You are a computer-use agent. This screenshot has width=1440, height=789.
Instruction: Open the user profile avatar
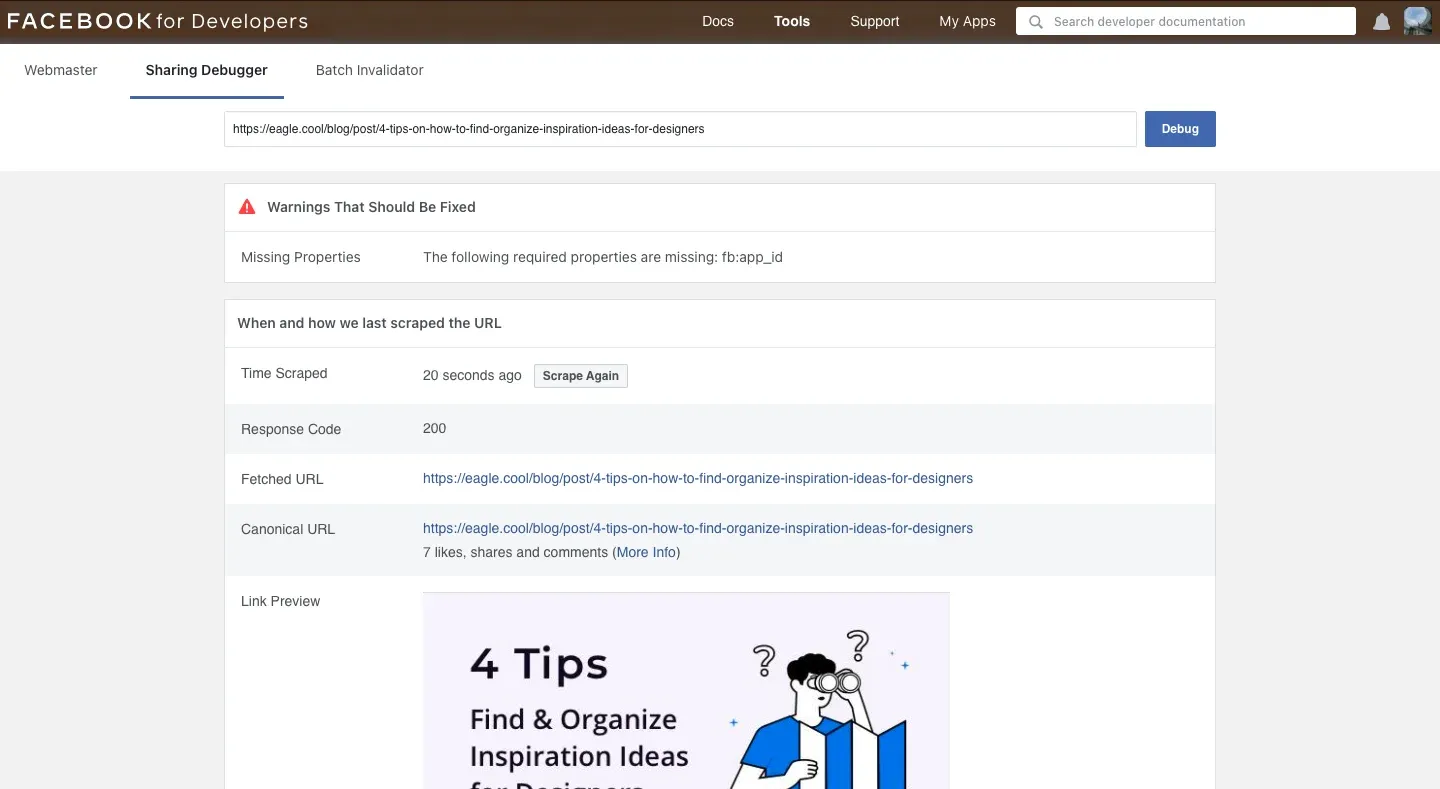coord(1417,21)
